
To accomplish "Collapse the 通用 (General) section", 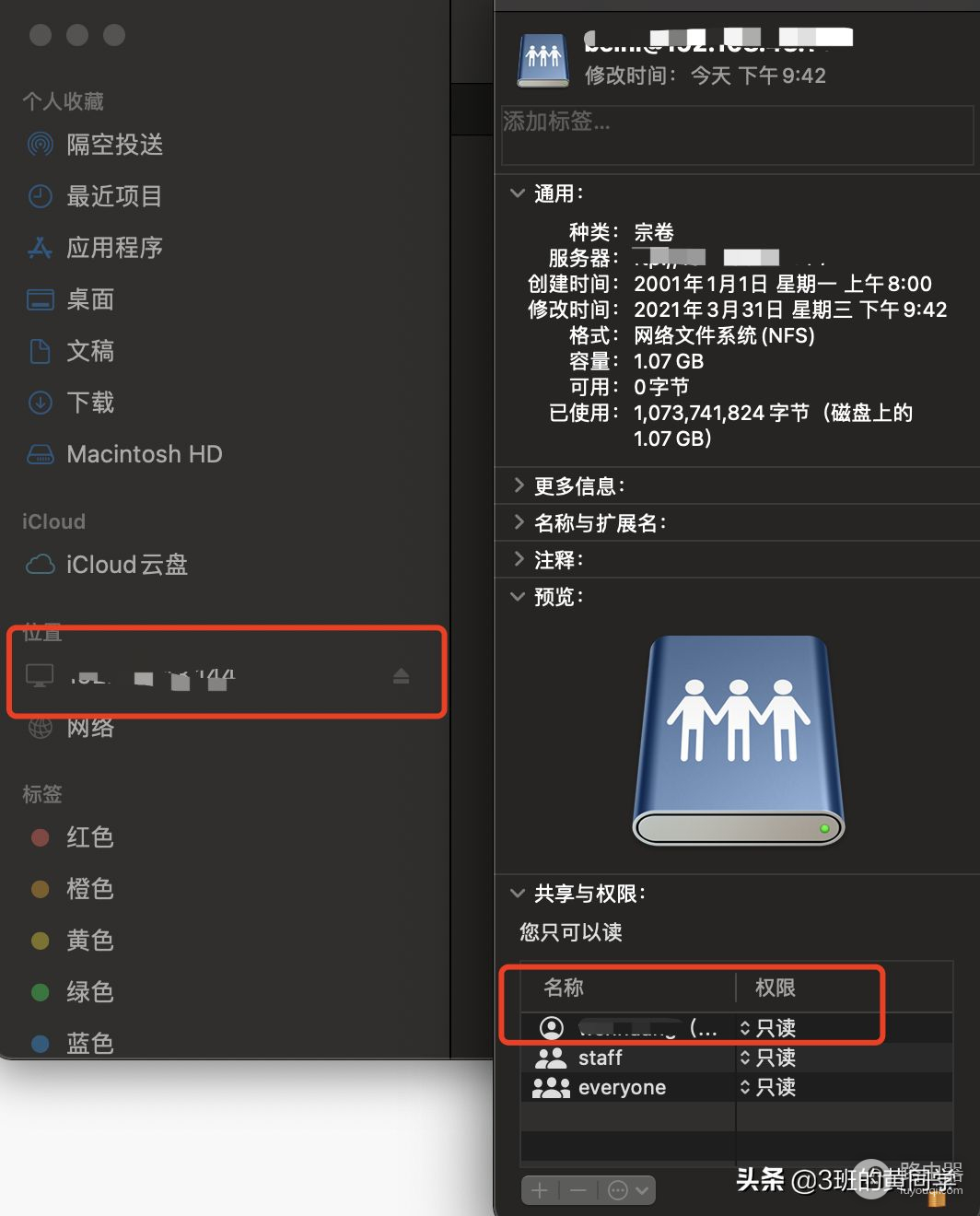I will point(518,193).
